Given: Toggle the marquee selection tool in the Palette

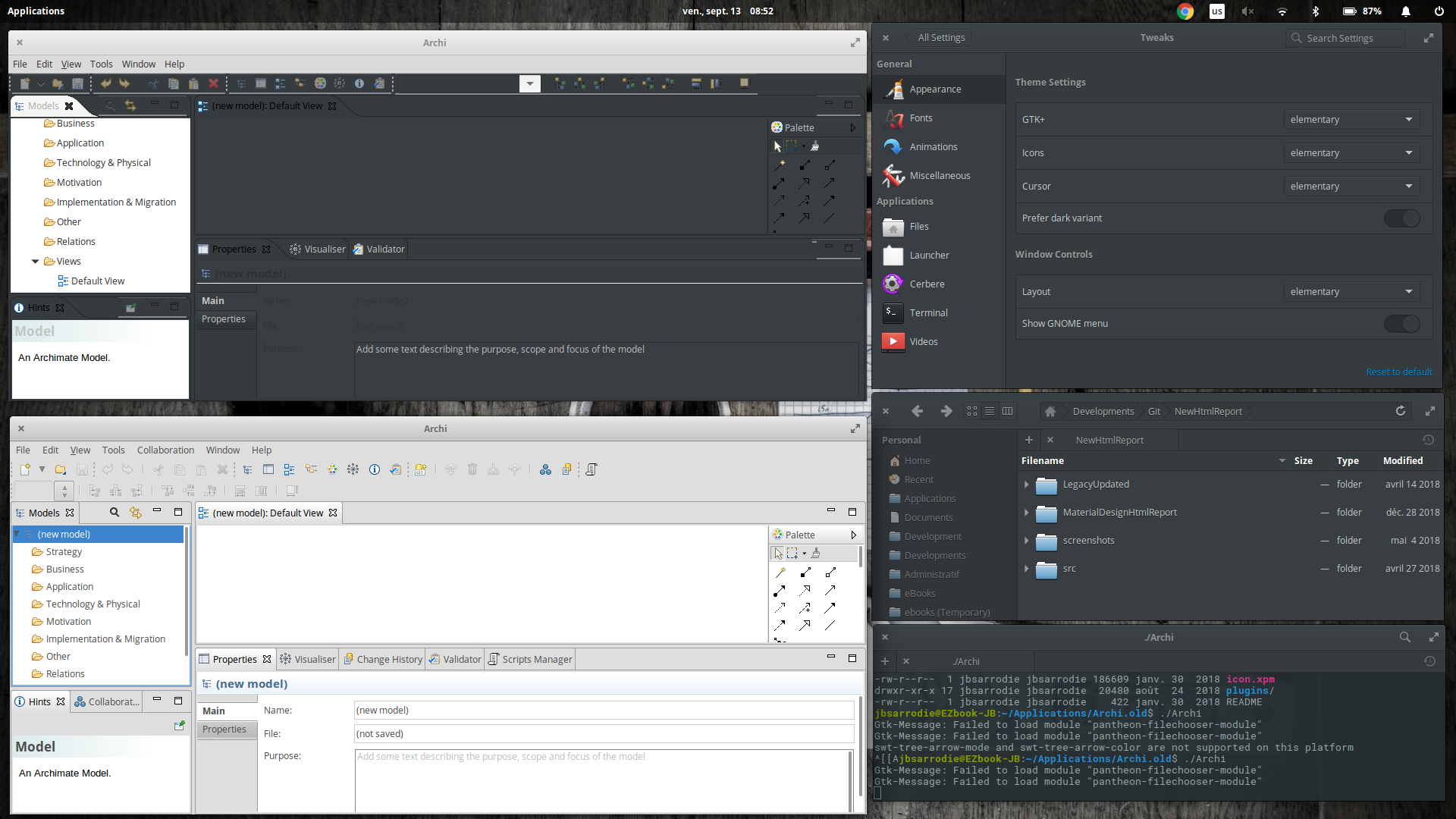Looking at the screenshot, I should pyautogui.click(x=793, y=146).
